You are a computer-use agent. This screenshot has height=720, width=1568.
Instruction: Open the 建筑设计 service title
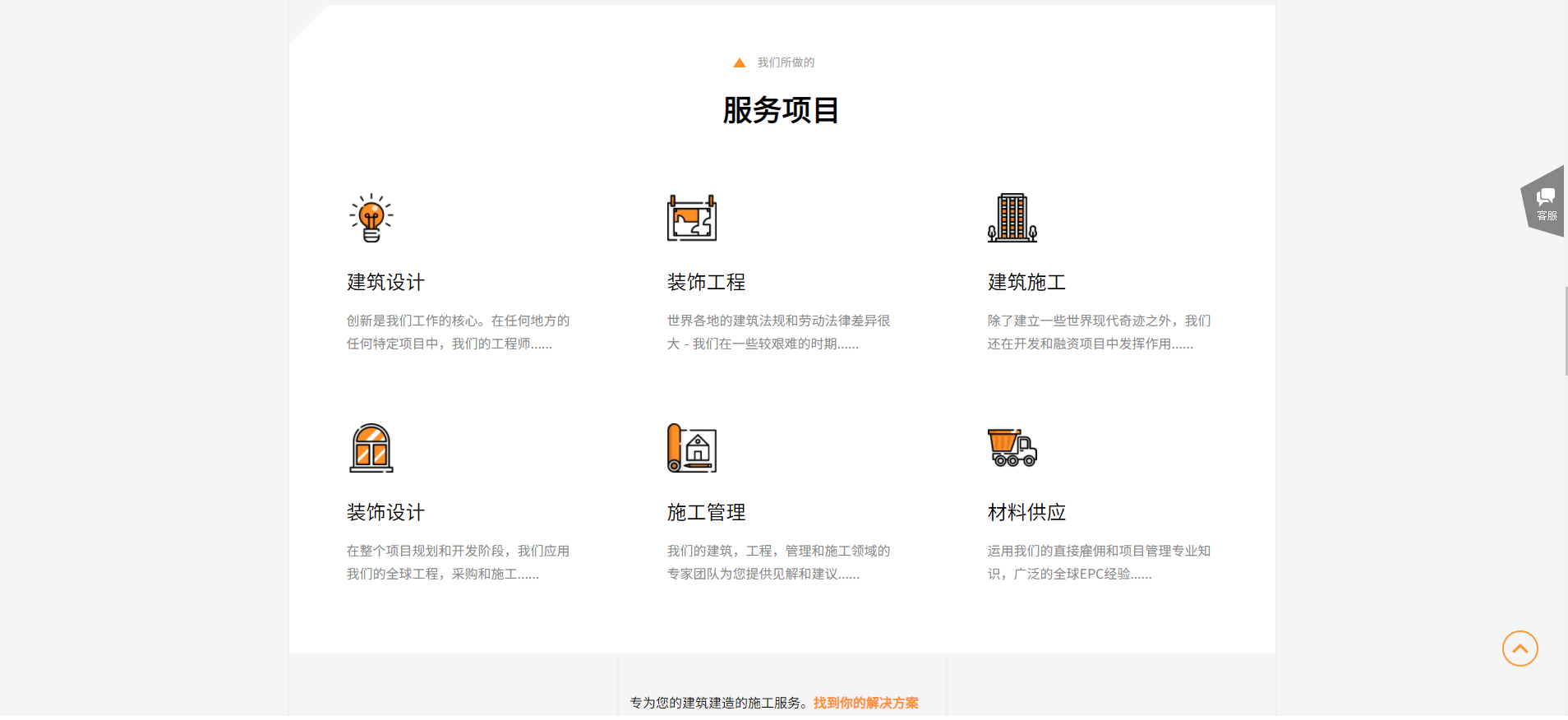click(385, 282)
